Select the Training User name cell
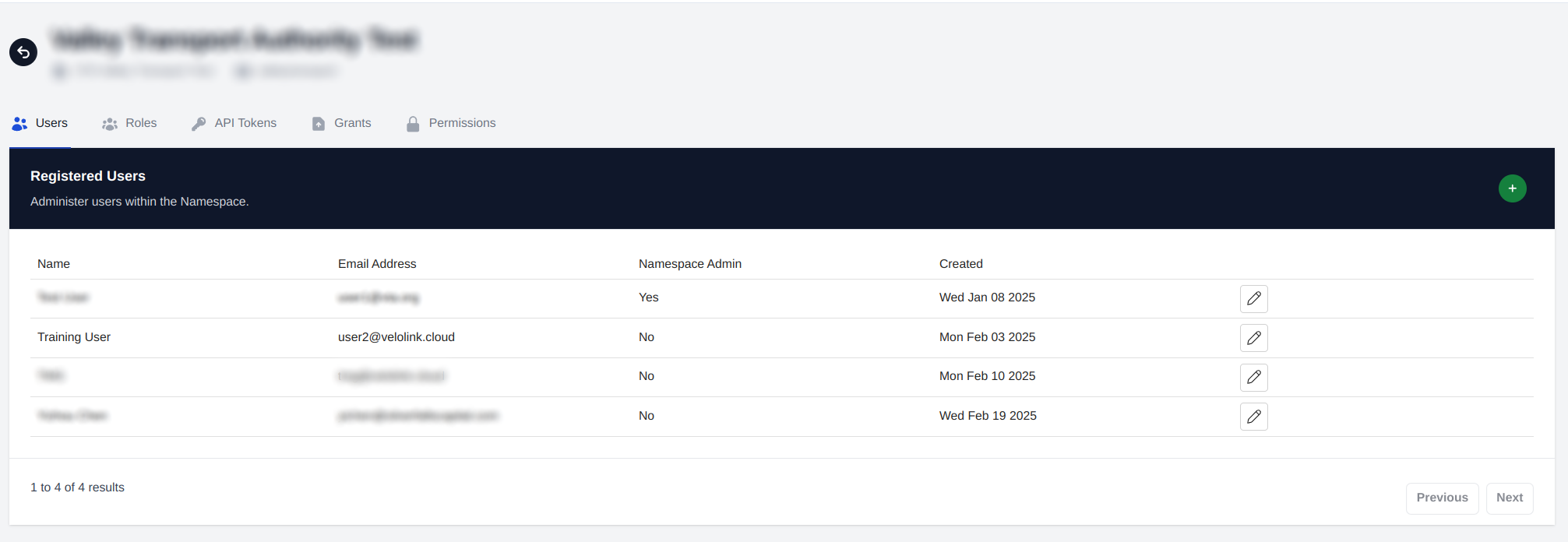The image size is (1568, 542). click(74, 337)
